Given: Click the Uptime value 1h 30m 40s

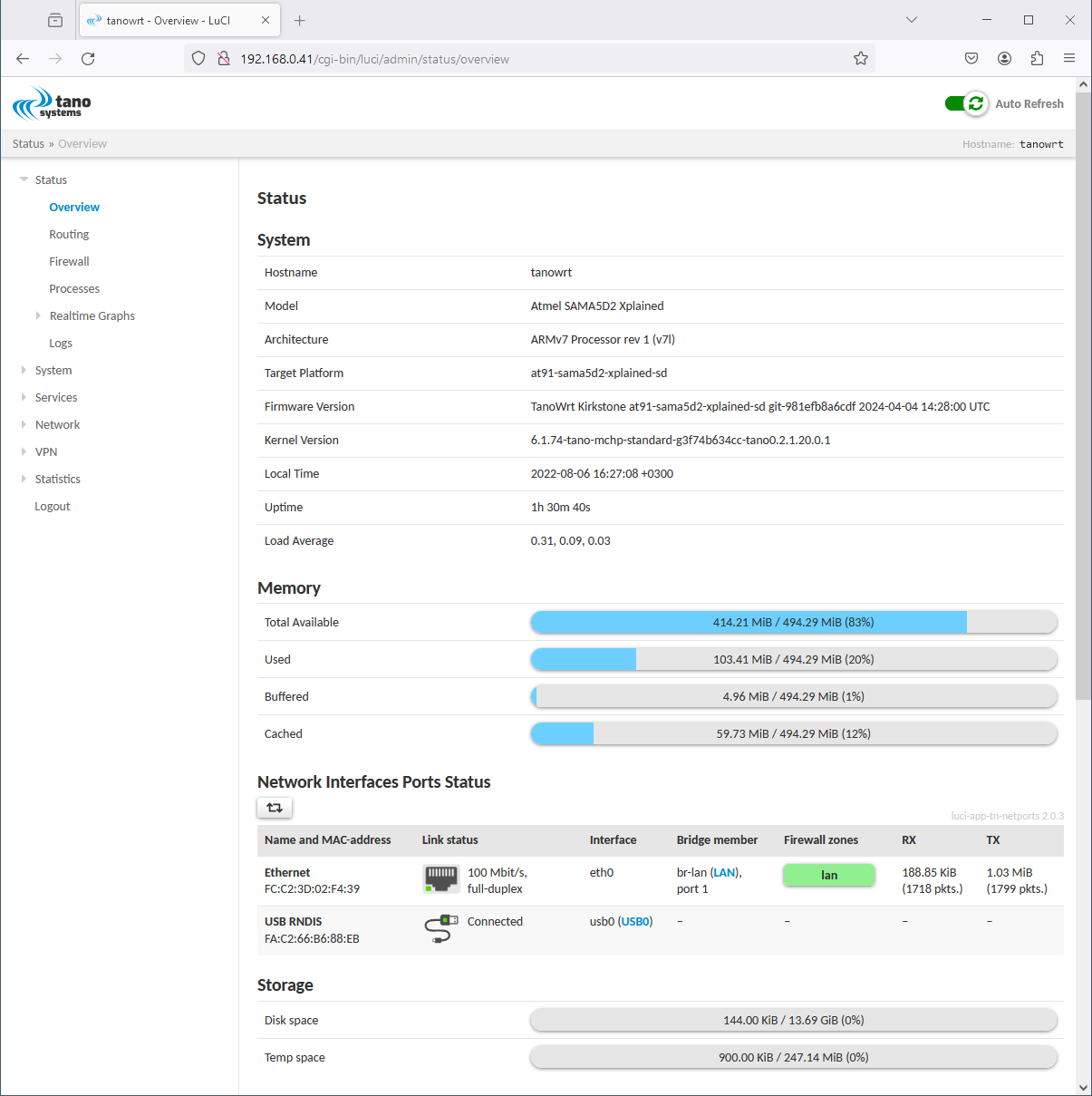Looking at the screenshot, I should [561, 507].
